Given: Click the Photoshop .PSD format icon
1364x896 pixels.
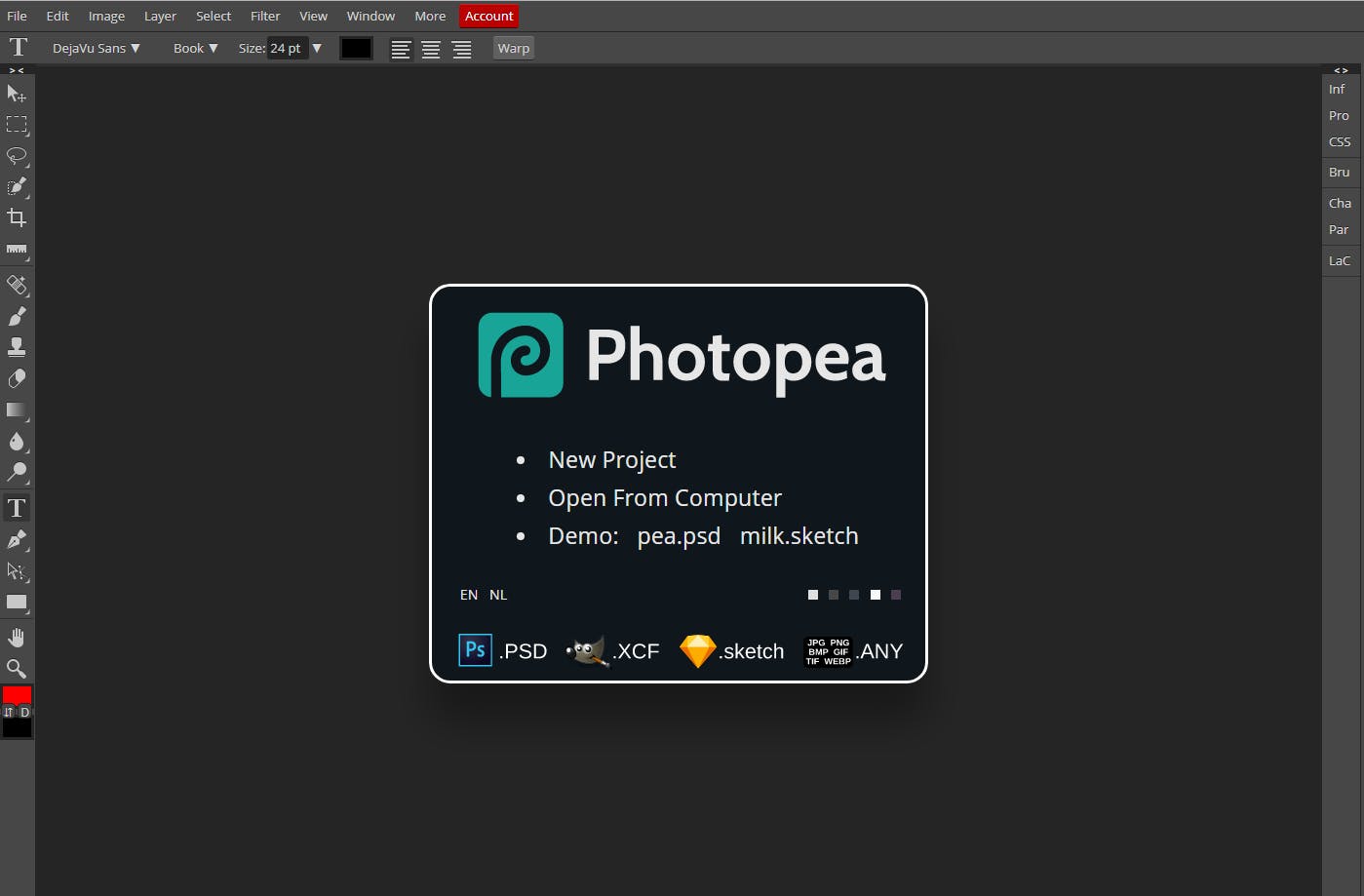Looking at the screenshot, I should click(x=475, y=650).
